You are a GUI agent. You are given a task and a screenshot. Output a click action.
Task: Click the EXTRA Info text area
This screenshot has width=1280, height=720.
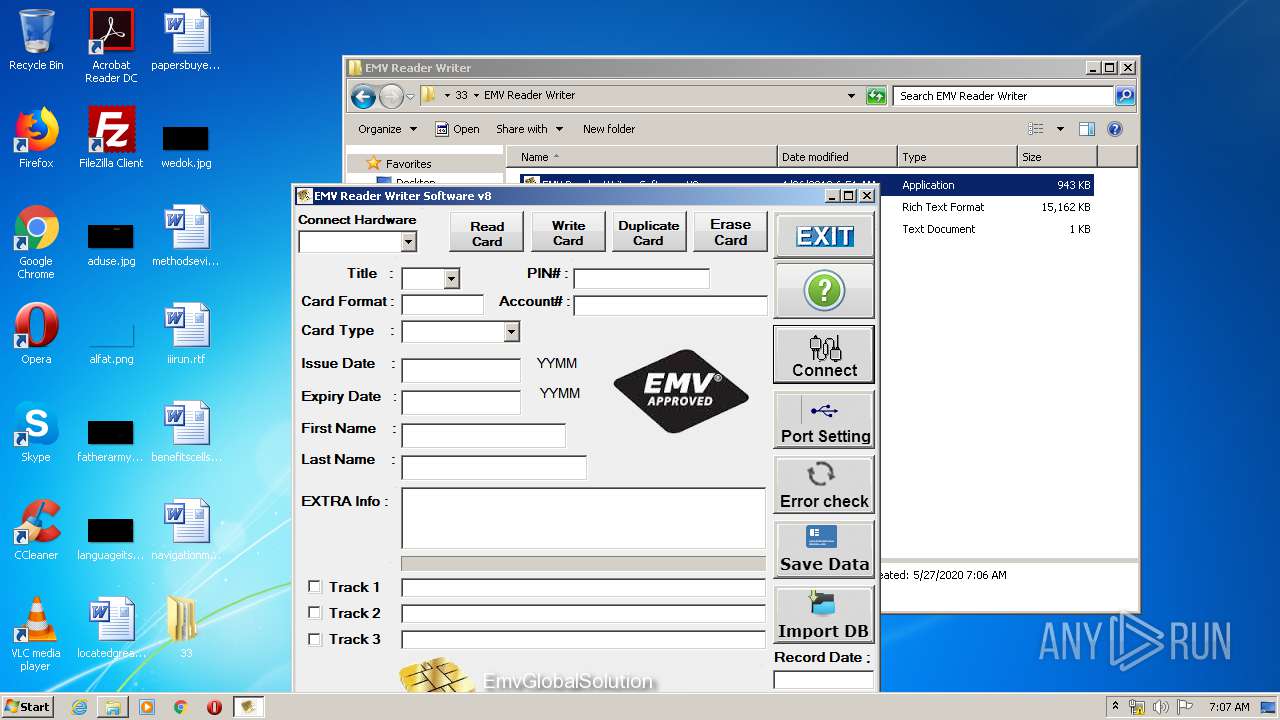pos(583,518)
